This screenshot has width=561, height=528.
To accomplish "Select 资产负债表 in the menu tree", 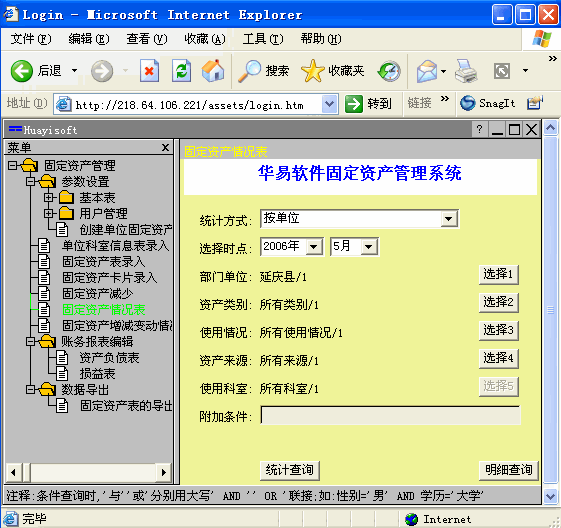I will pyautogui.click(x=109, y=357).
